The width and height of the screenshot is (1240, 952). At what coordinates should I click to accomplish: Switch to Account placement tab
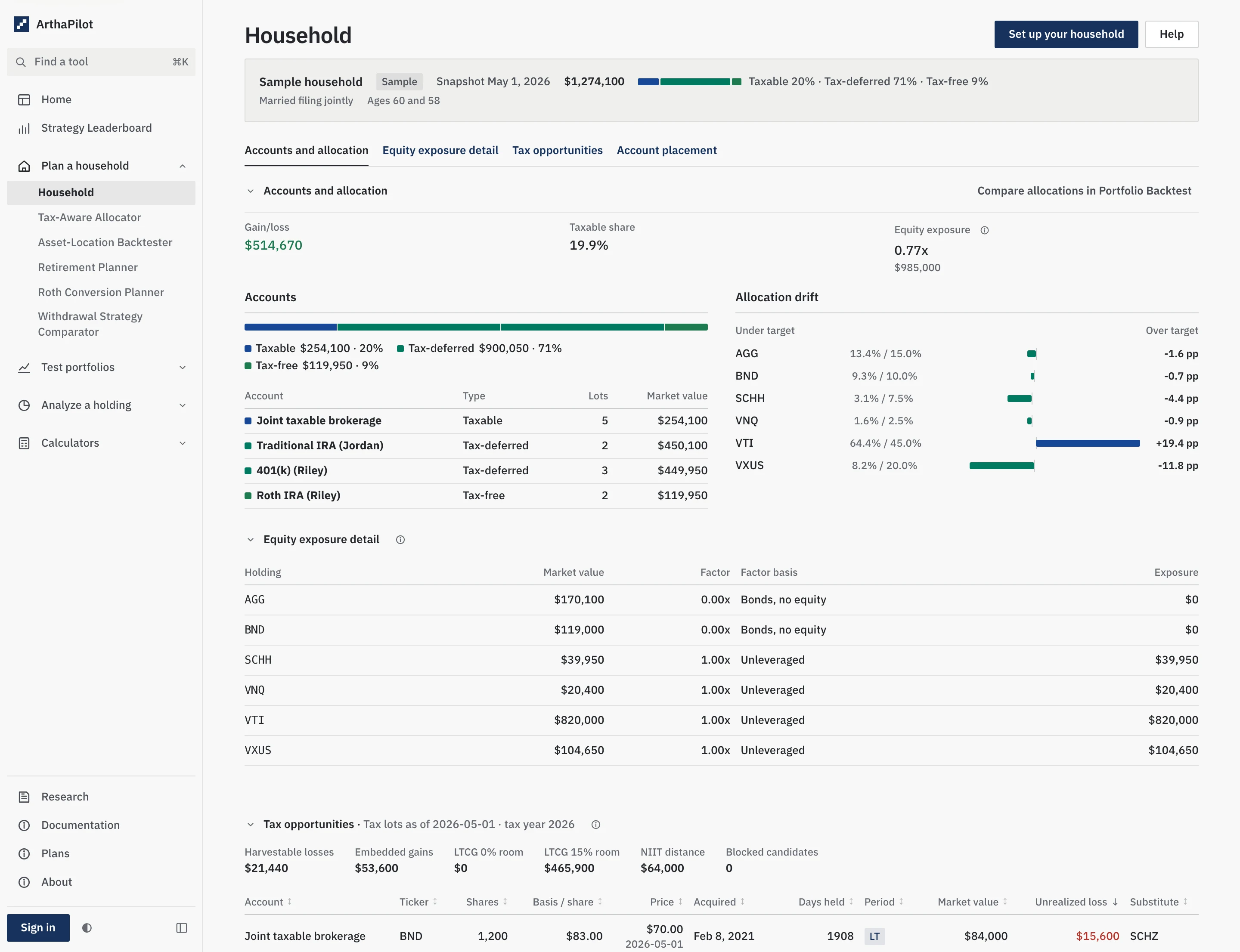tap(666, 150)
